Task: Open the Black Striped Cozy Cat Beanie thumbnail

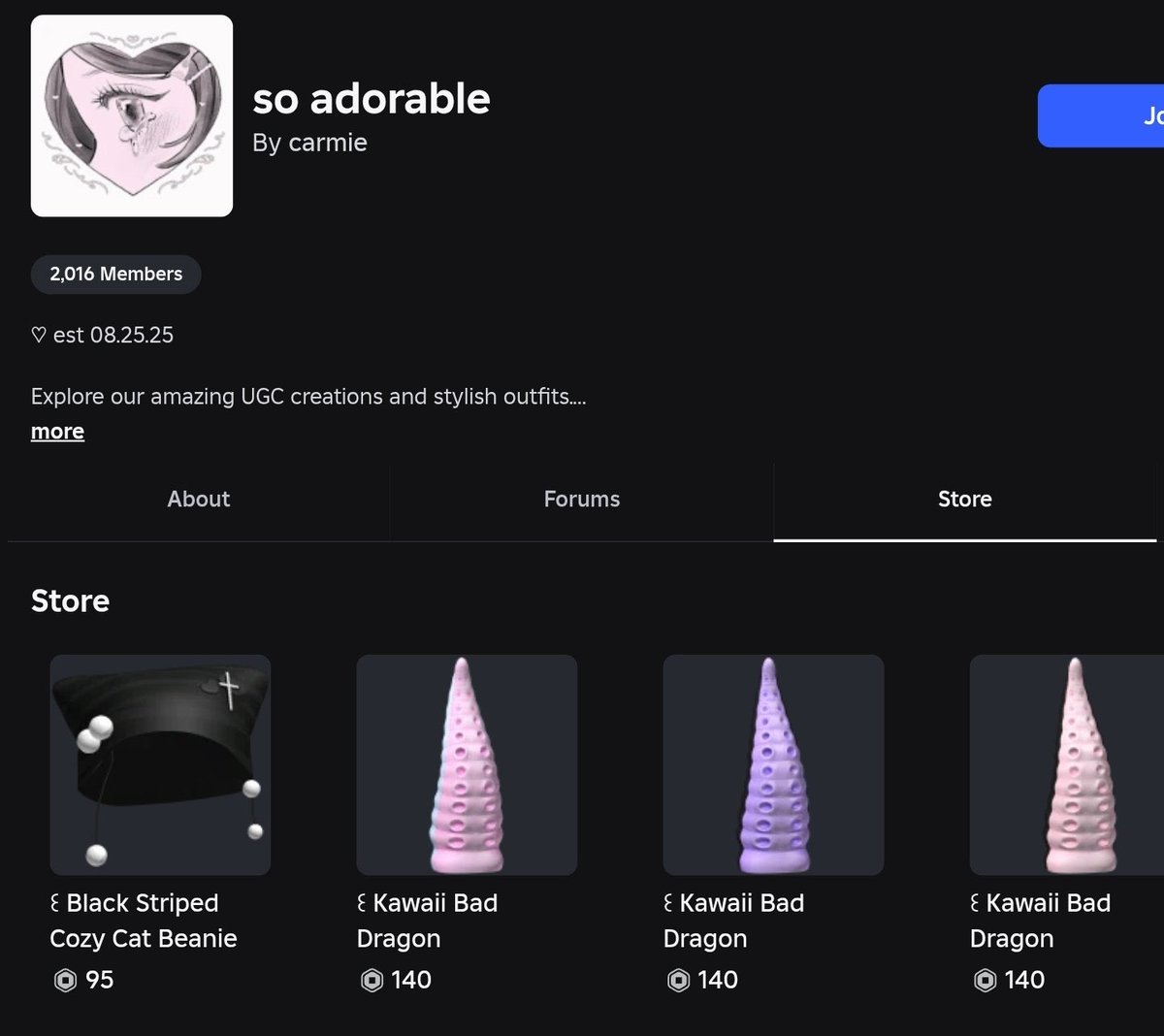Action: click(x=160, y=765)
